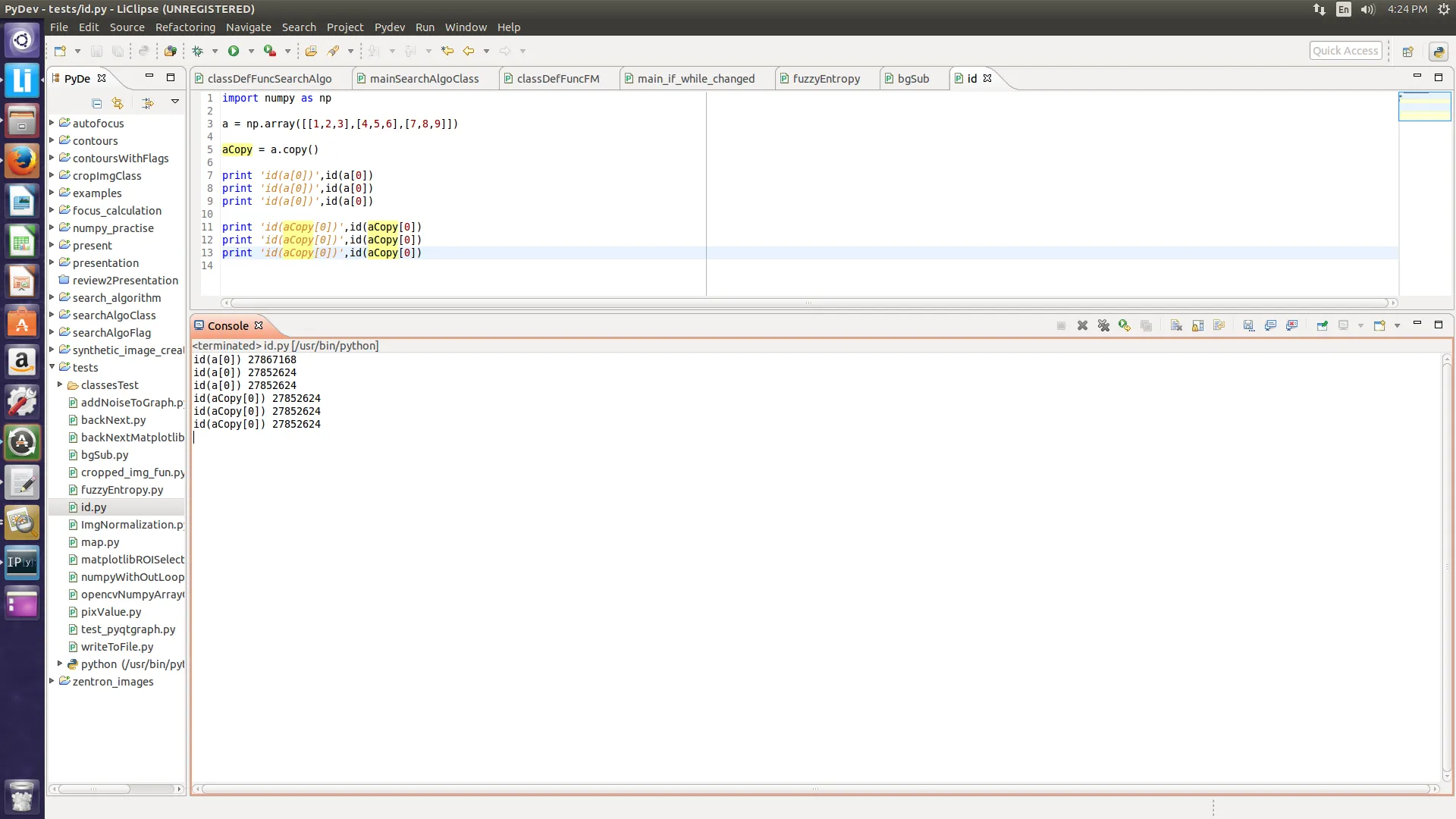Click the editor horizontal scrollbar
The image size is (1456, 819).
coord(808,303)
